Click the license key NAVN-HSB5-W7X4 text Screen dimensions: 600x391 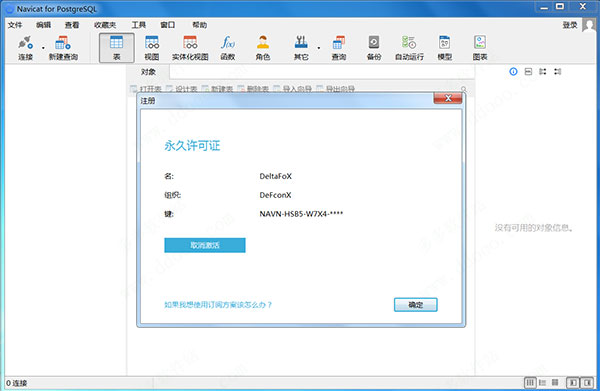[301, 214]
